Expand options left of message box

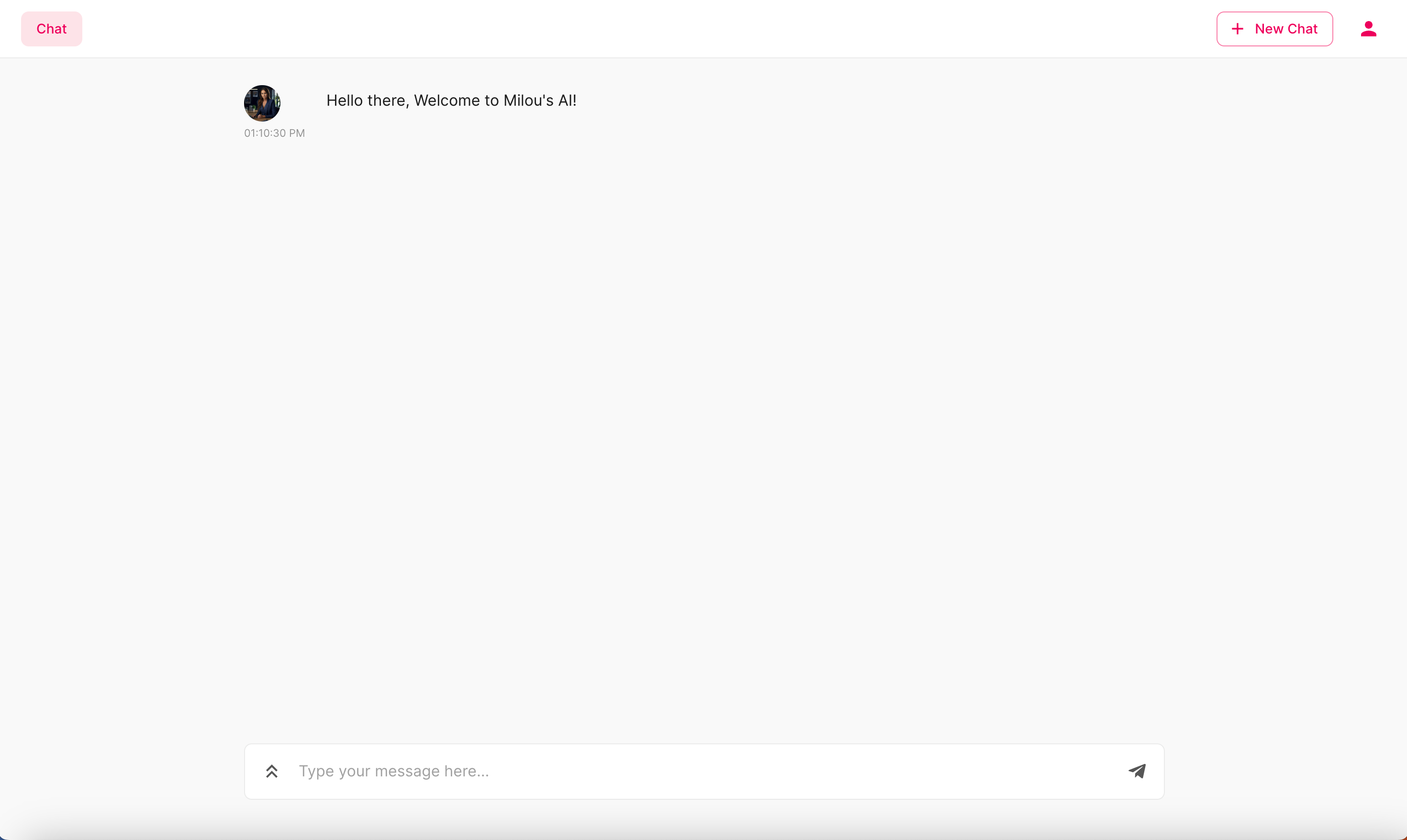[272, 771]
